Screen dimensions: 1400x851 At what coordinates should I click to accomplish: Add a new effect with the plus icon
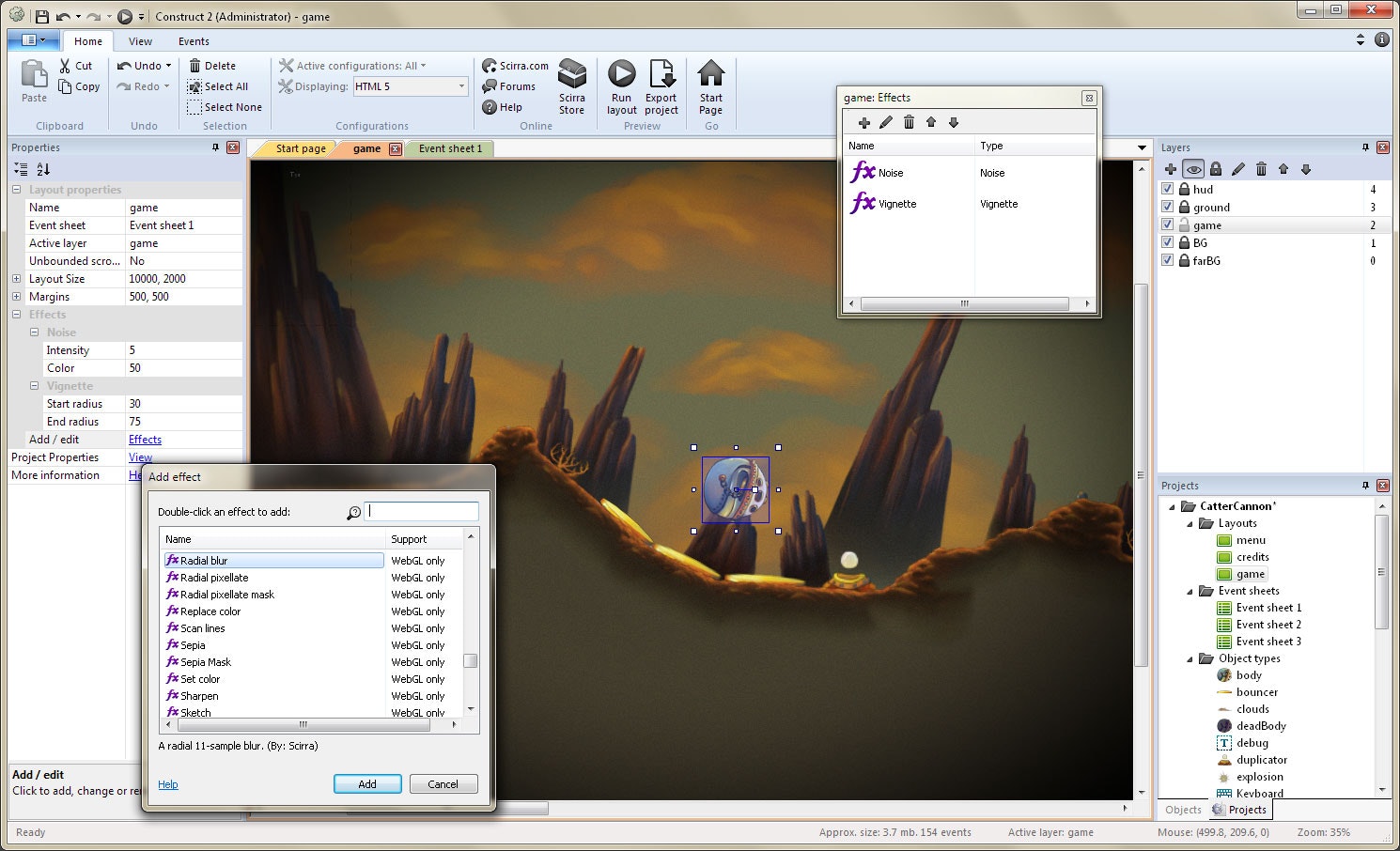click(863, 122)
